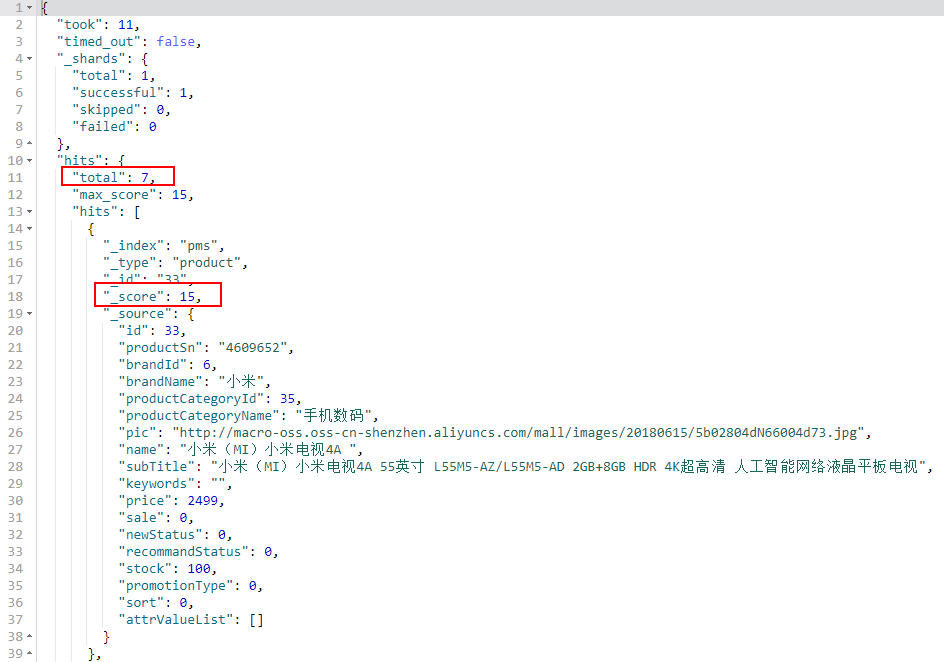Click the "promotionType": 0 line
The image size is (944, 662).
click(x=191, y=586)
